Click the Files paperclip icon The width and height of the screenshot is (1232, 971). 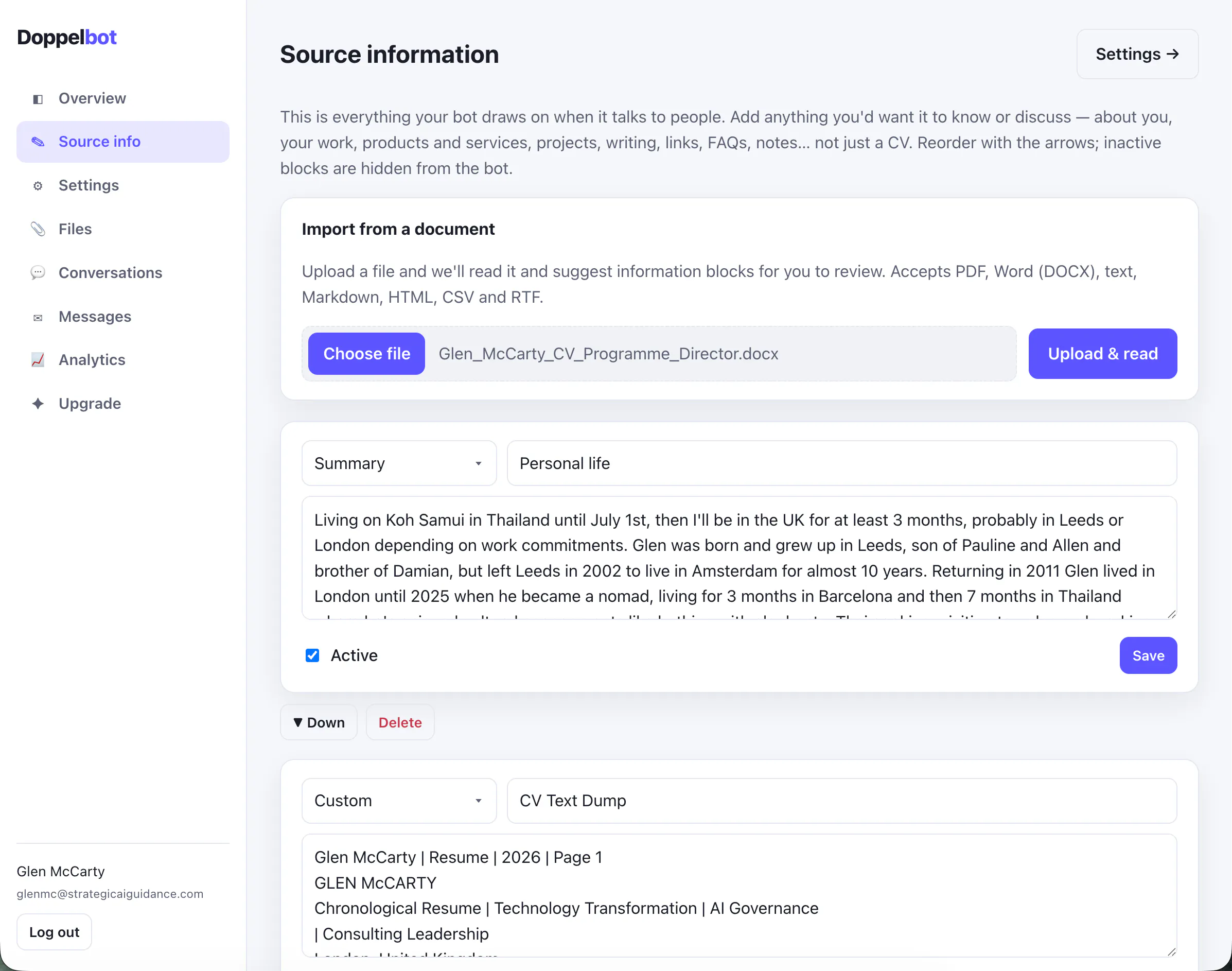[38, 229]
